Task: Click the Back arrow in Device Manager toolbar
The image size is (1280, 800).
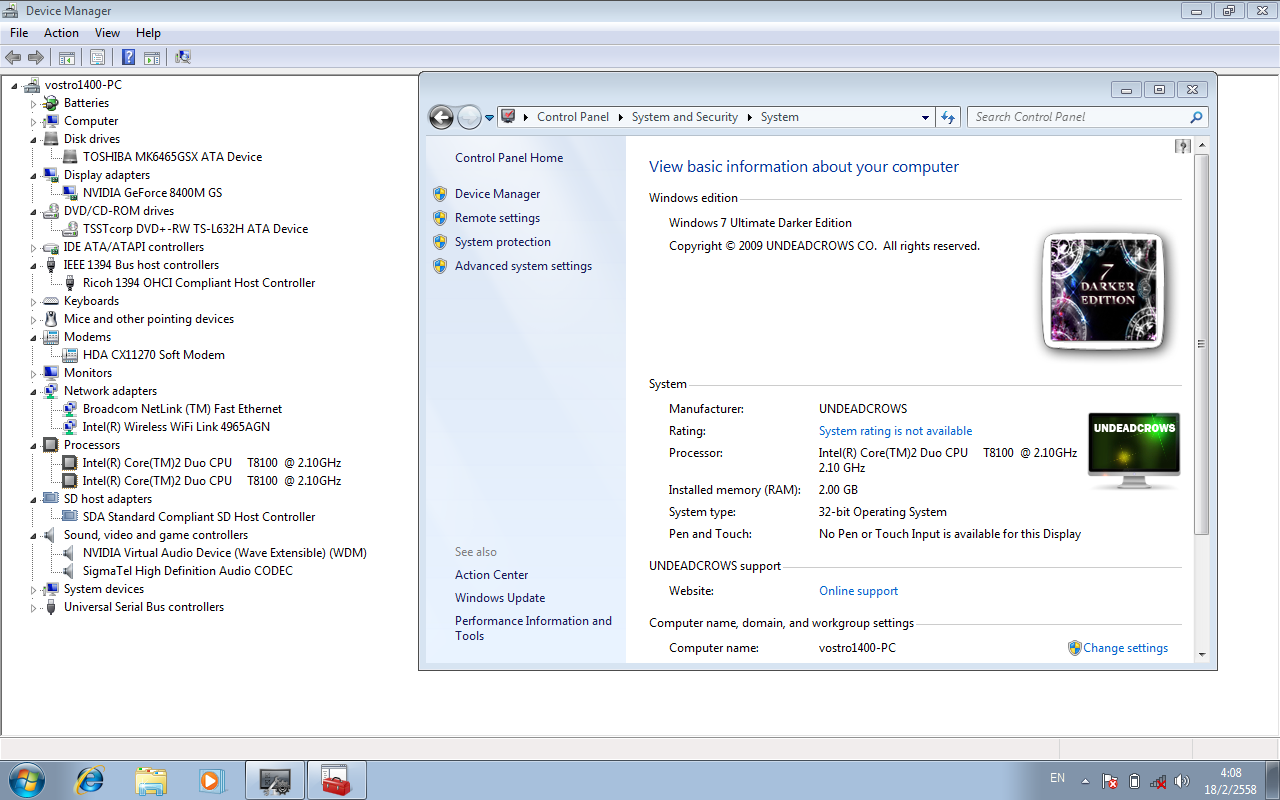Action: 14,57
